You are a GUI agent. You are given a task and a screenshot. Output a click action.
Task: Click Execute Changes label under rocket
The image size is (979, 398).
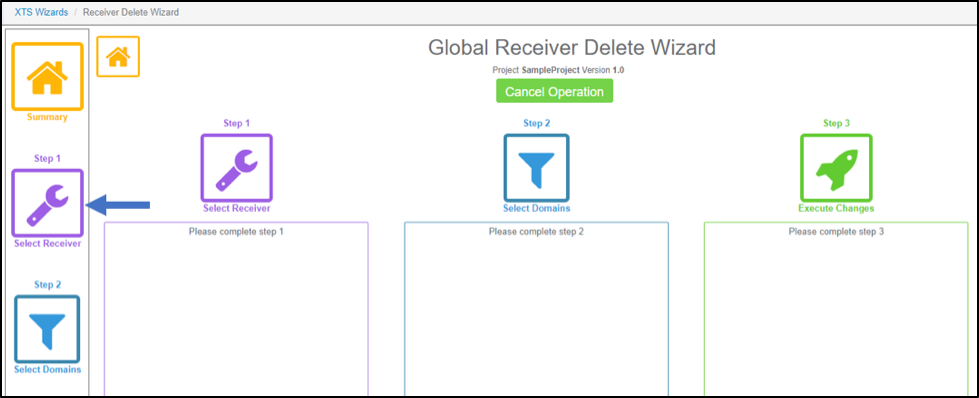coord(836,208)
